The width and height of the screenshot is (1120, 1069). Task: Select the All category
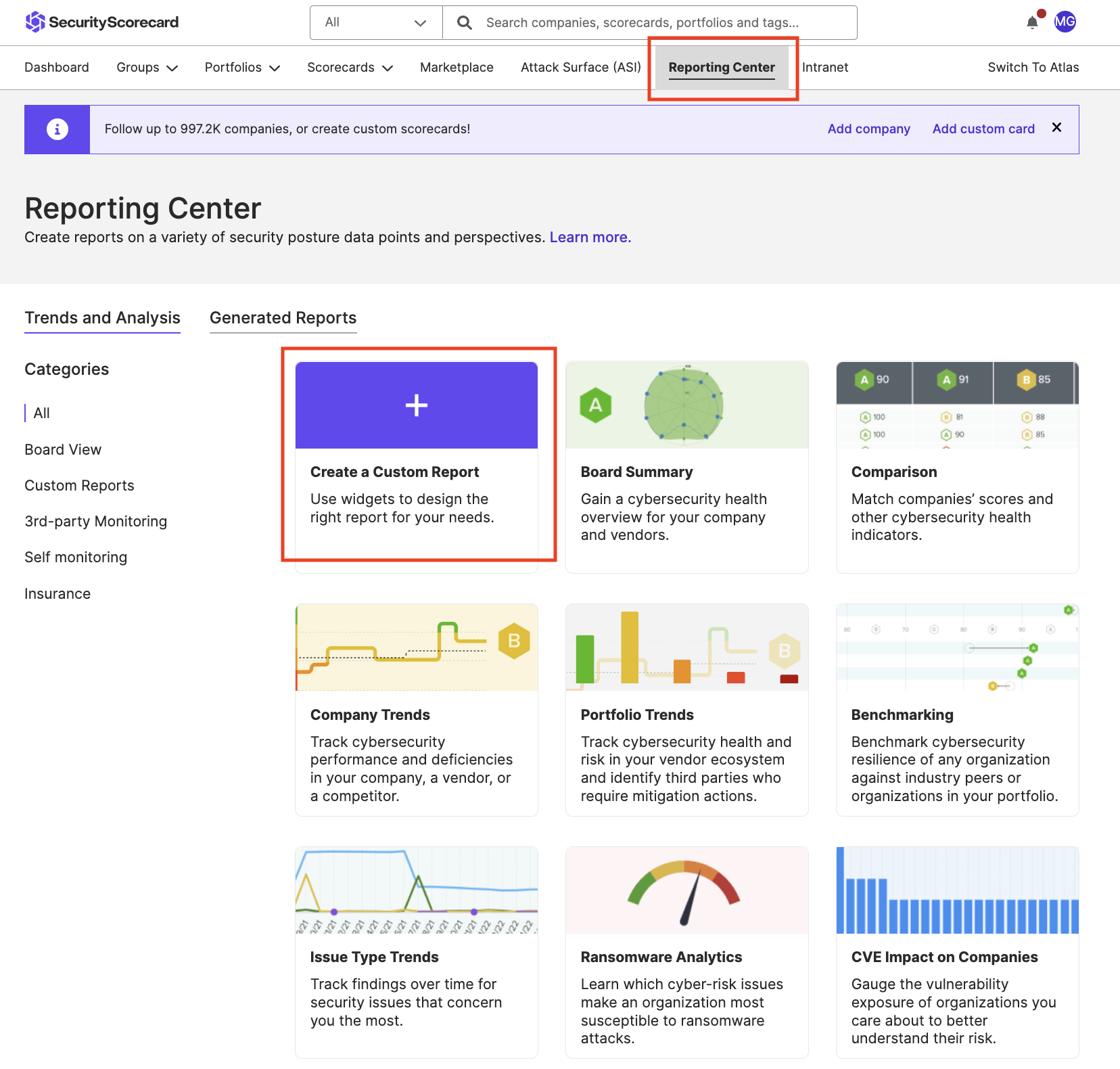coord(42,413)
